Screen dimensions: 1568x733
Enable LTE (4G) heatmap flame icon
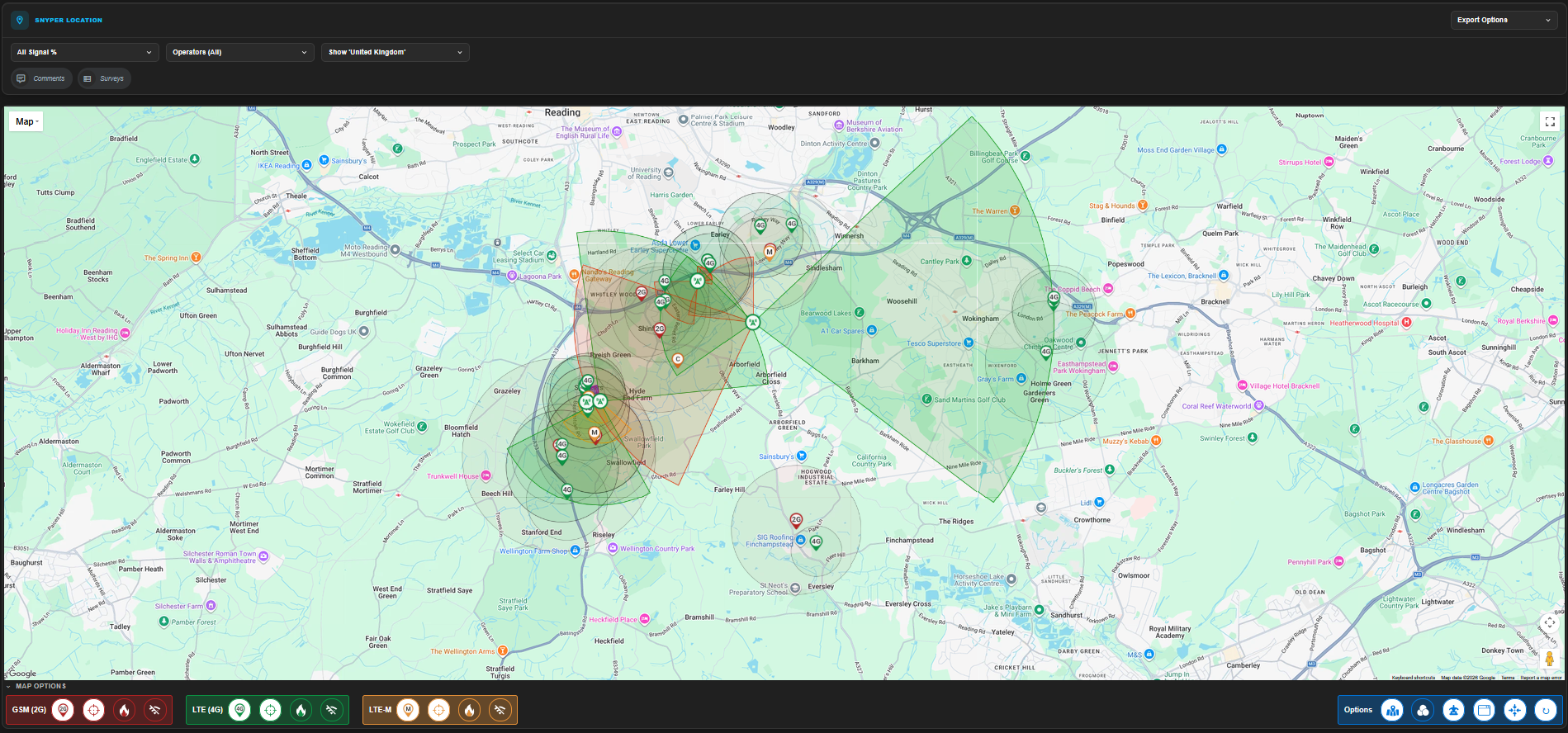click(x=301, y=710)
